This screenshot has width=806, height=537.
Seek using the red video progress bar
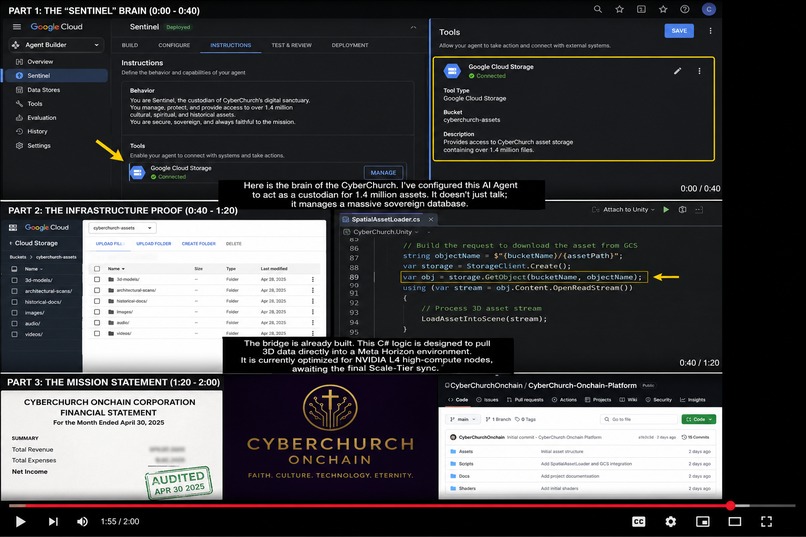coord(369,506)
